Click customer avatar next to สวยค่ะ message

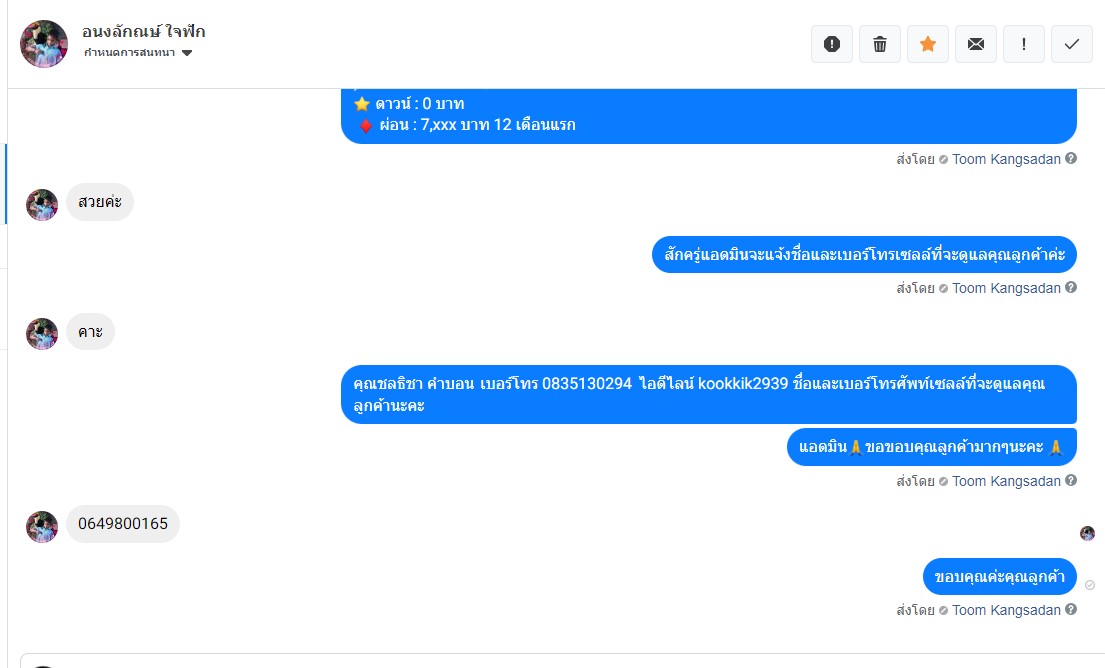42,205
